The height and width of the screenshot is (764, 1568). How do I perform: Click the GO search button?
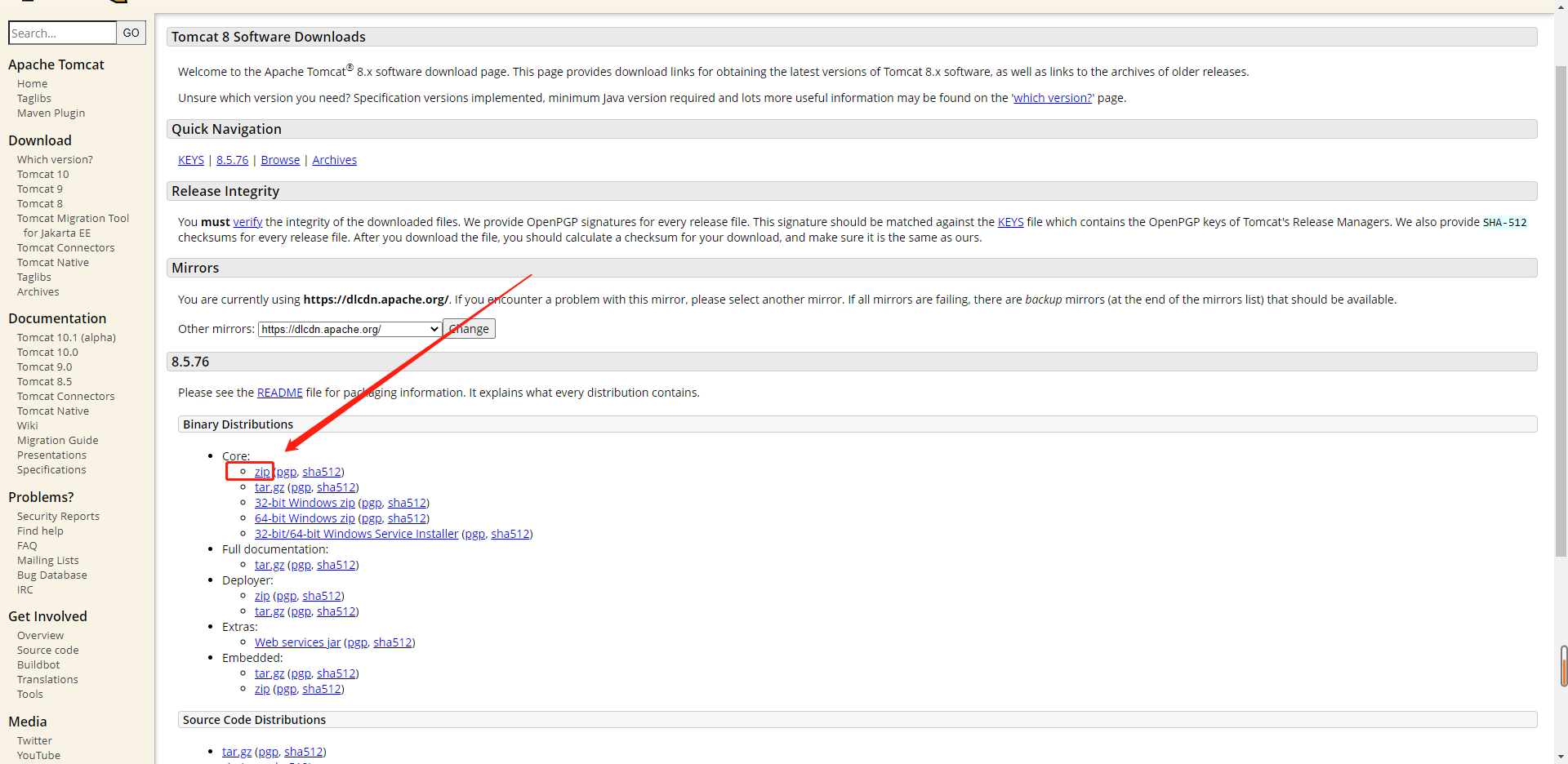(x=131, y=33)
